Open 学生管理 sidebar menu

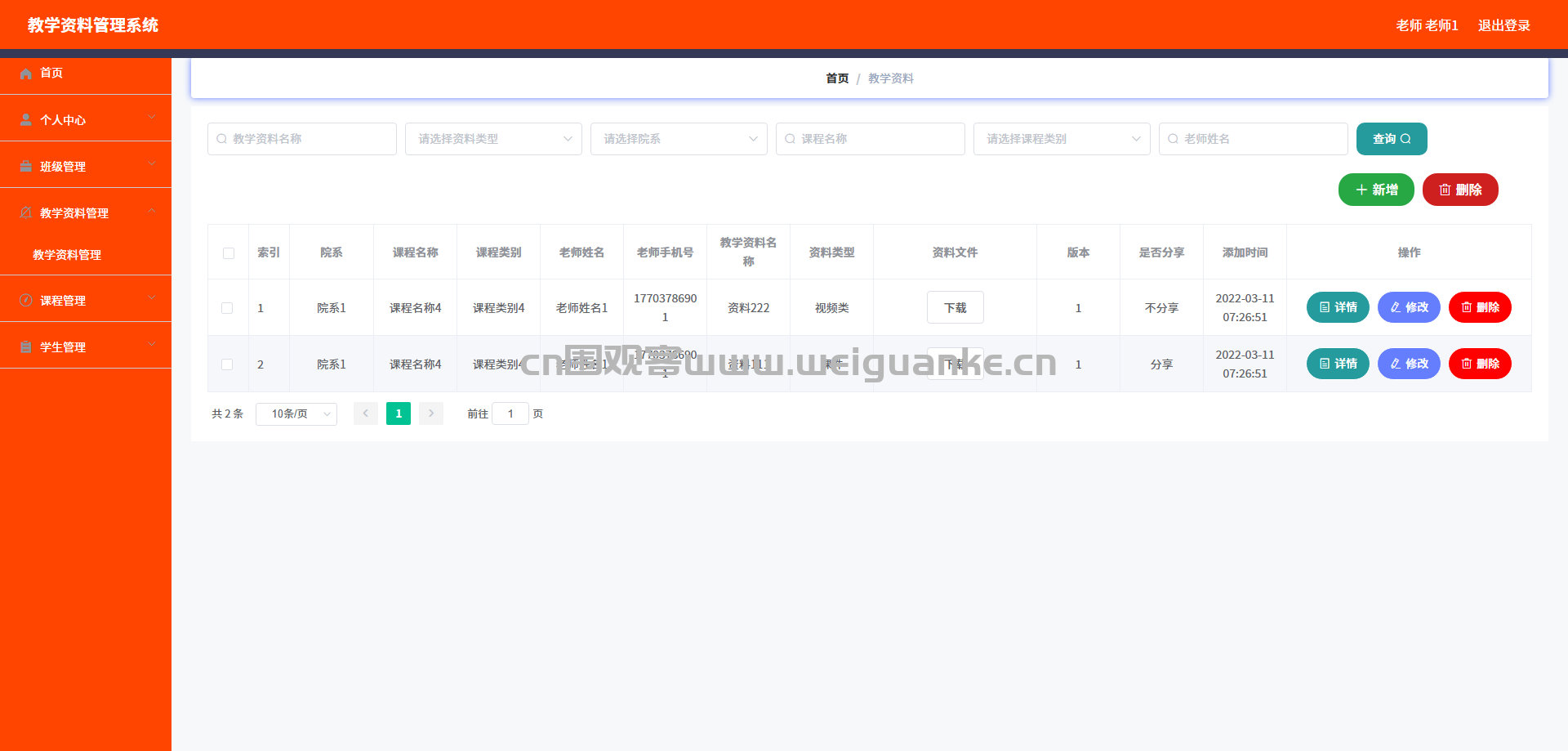[86, 346]
